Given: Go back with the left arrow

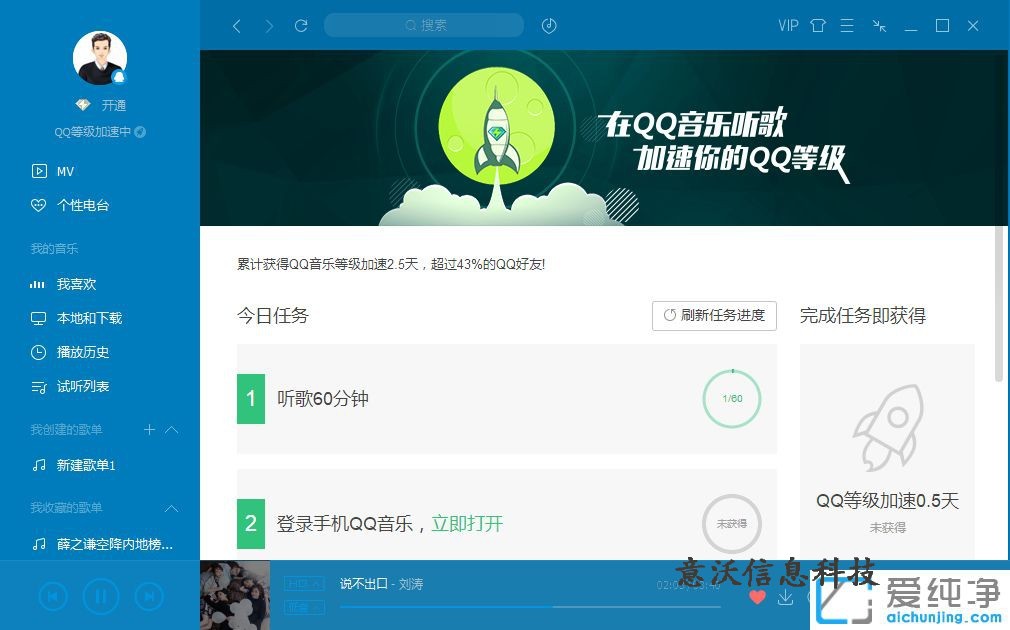Looking at the screenshot, I should coord(237,26).
